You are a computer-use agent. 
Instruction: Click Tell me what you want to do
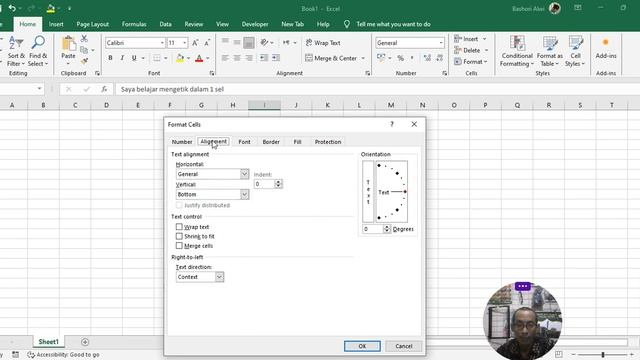pyautogui.click(x=393, y=24)
